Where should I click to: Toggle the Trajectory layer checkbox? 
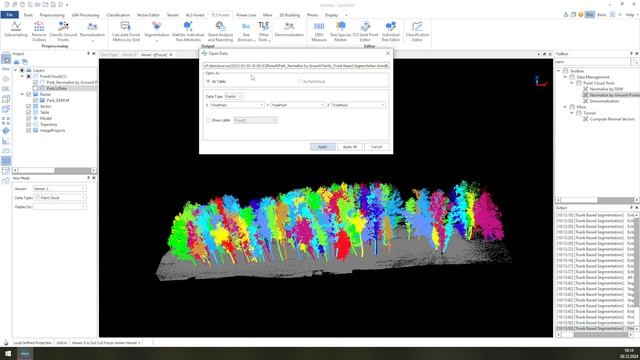coord(29,124)
